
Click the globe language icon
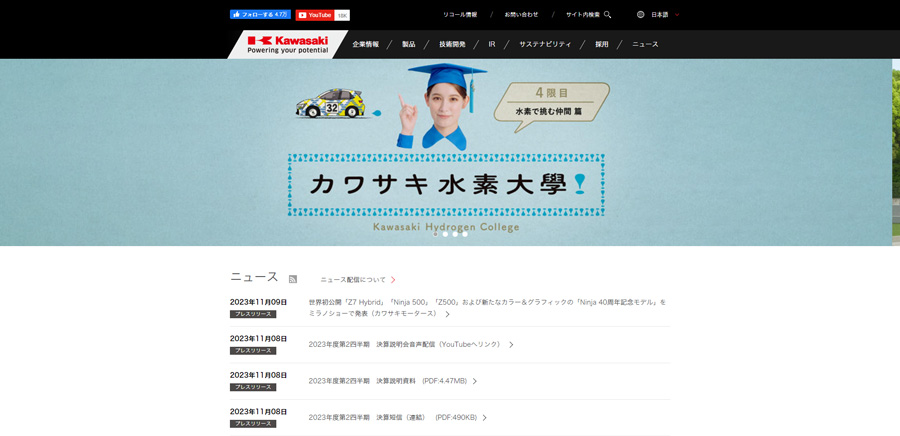click(x=641, y=15)
